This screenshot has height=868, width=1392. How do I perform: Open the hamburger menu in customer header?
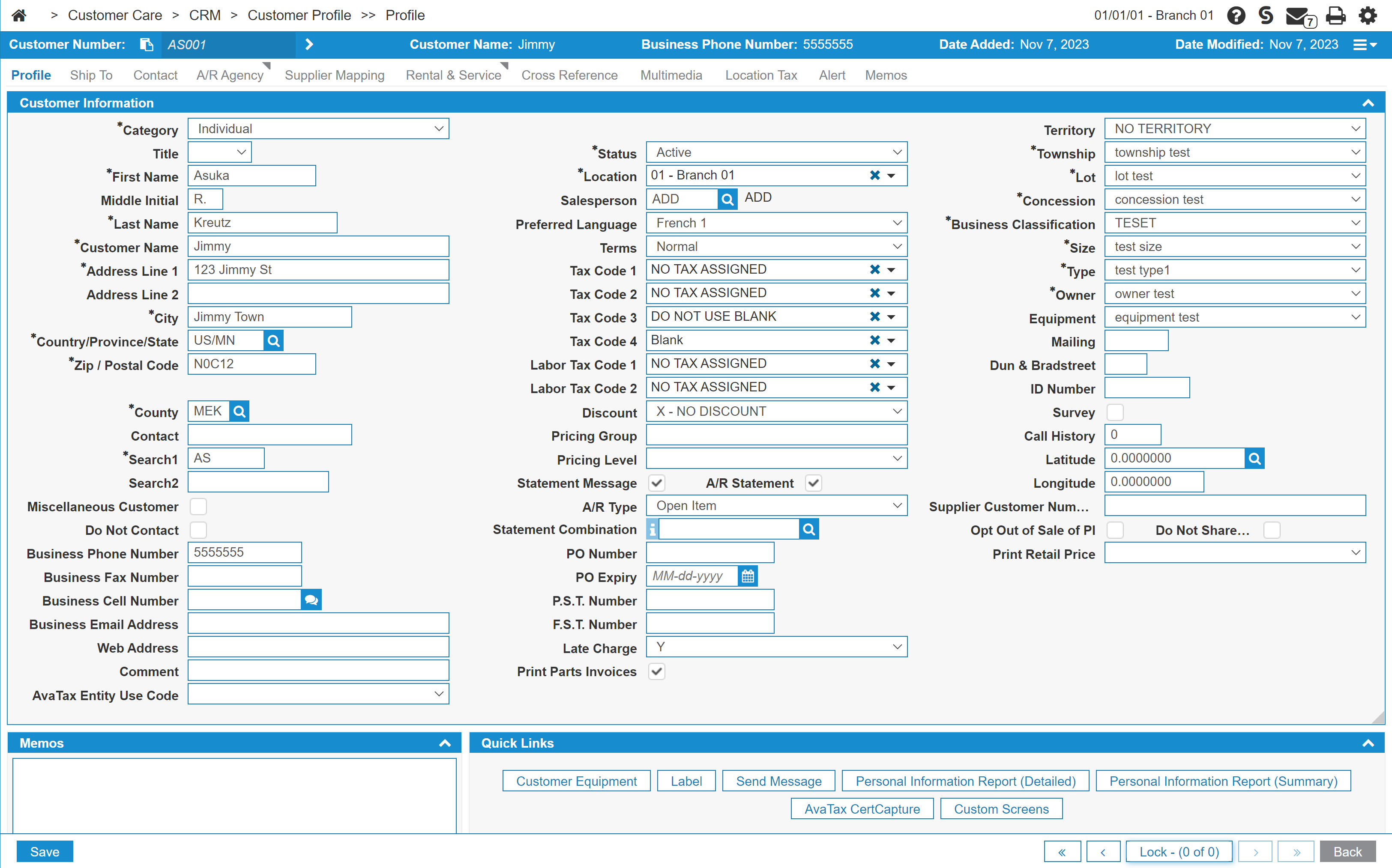(x=1365, y=45)
